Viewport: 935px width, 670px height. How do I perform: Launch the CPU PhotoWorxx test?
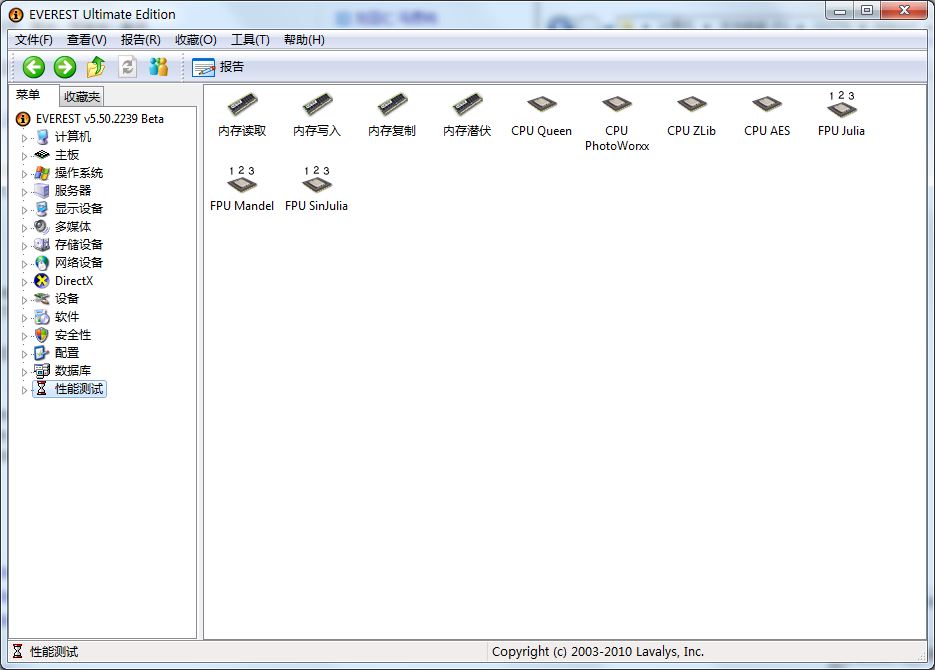point(616,108)
